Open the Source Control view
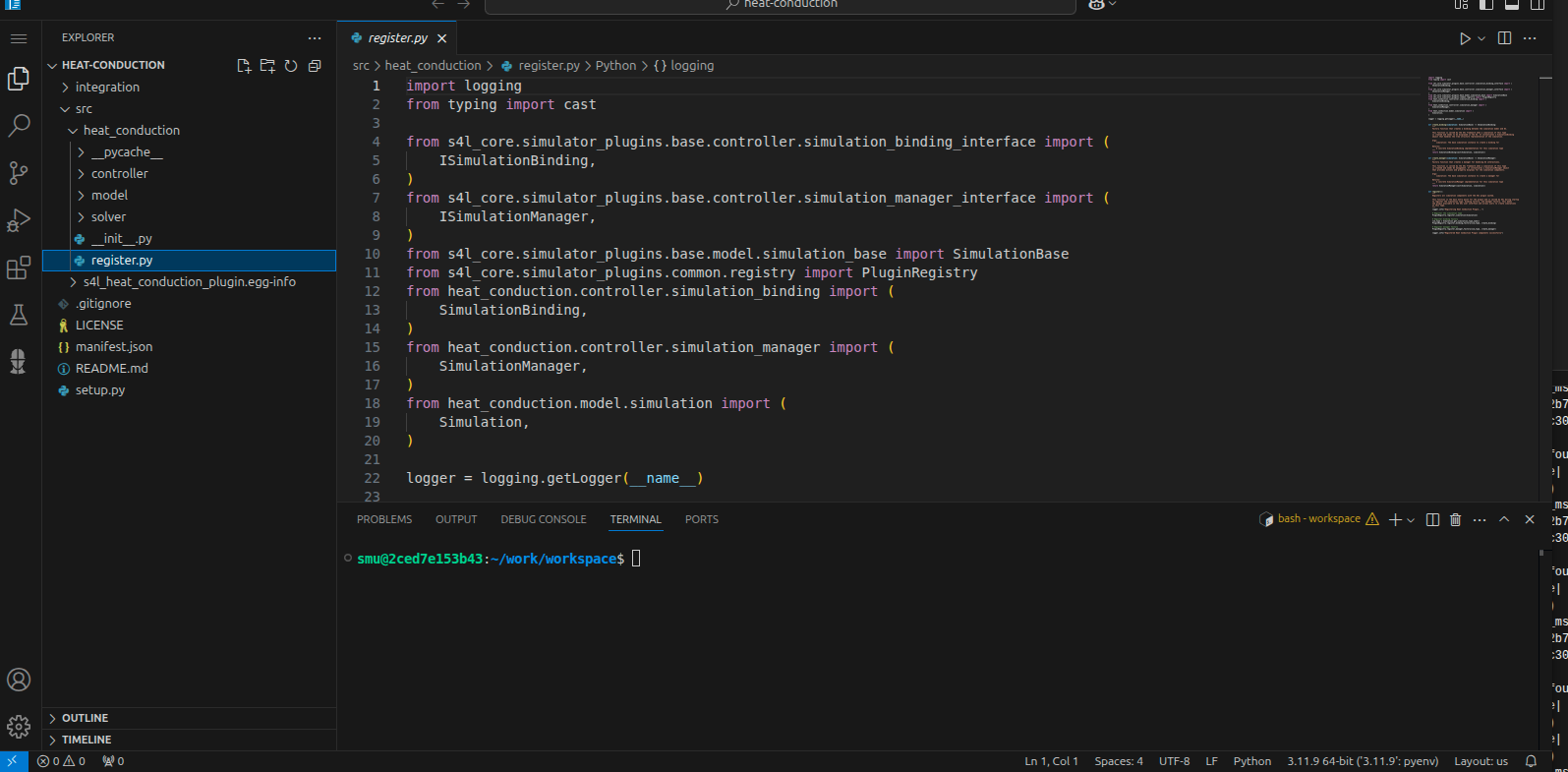Viewport: 1568px width, 772px height. [x=19, y=173]
